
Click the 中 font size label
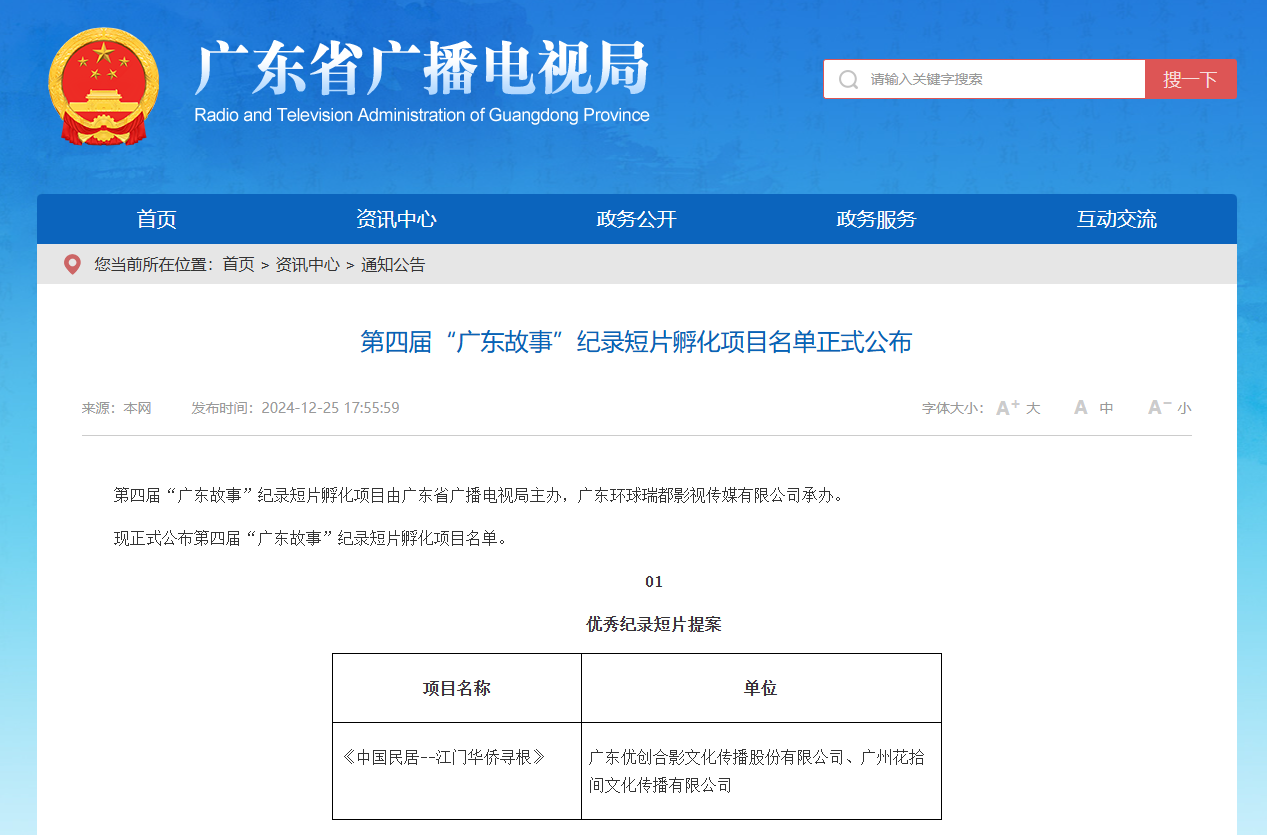pos(1106,408)
